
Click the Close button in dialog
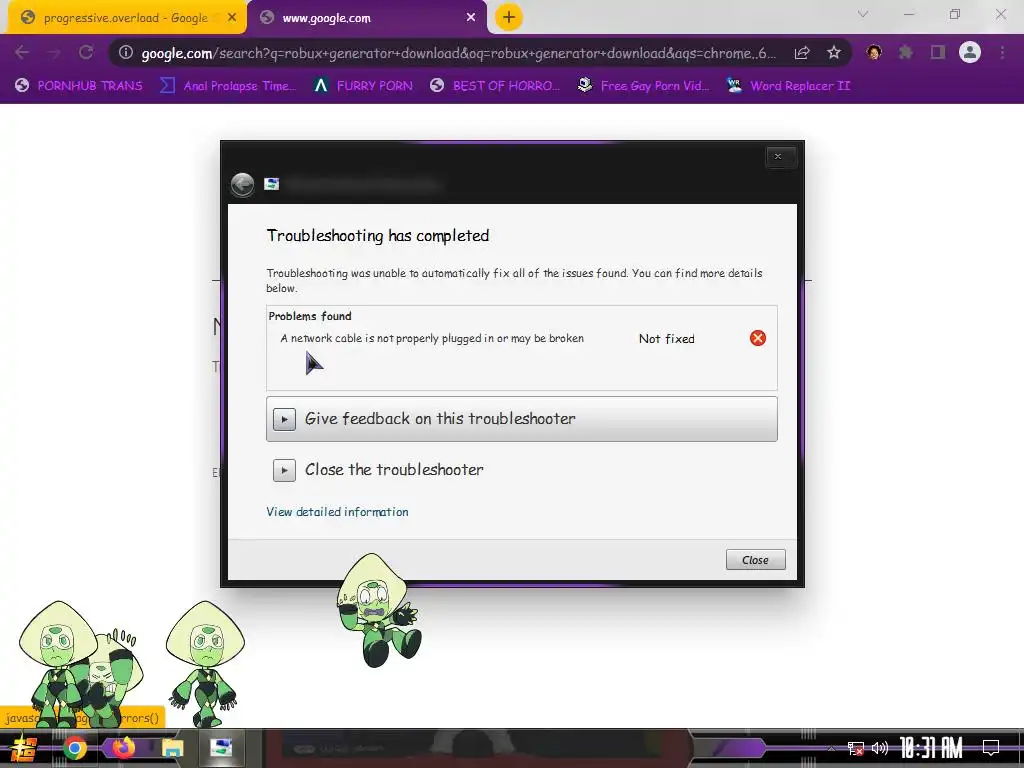point(756,560)
